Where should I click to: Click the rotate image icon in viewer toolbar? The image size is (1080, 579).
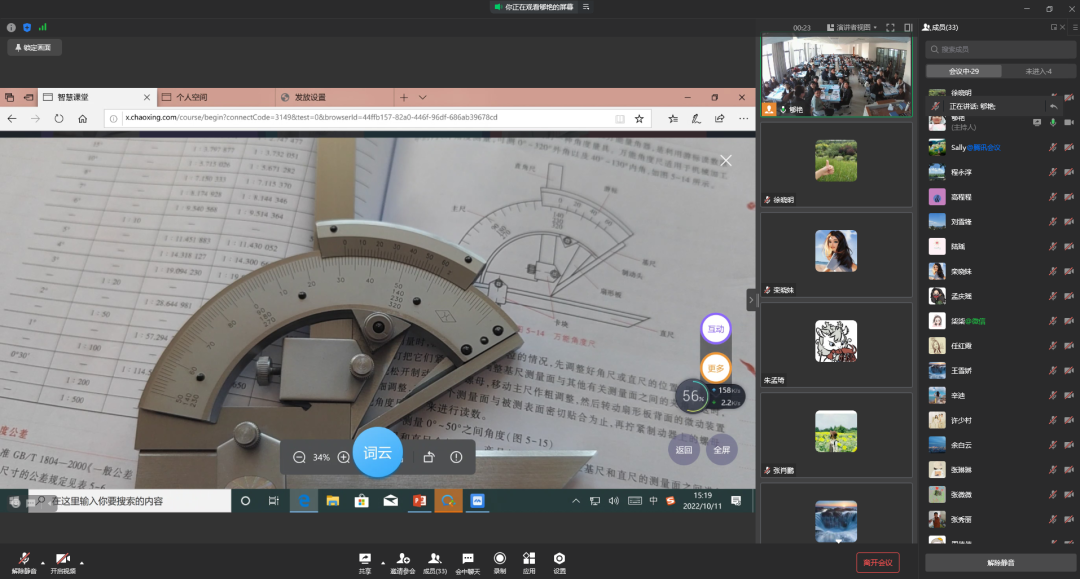point(428,457)
